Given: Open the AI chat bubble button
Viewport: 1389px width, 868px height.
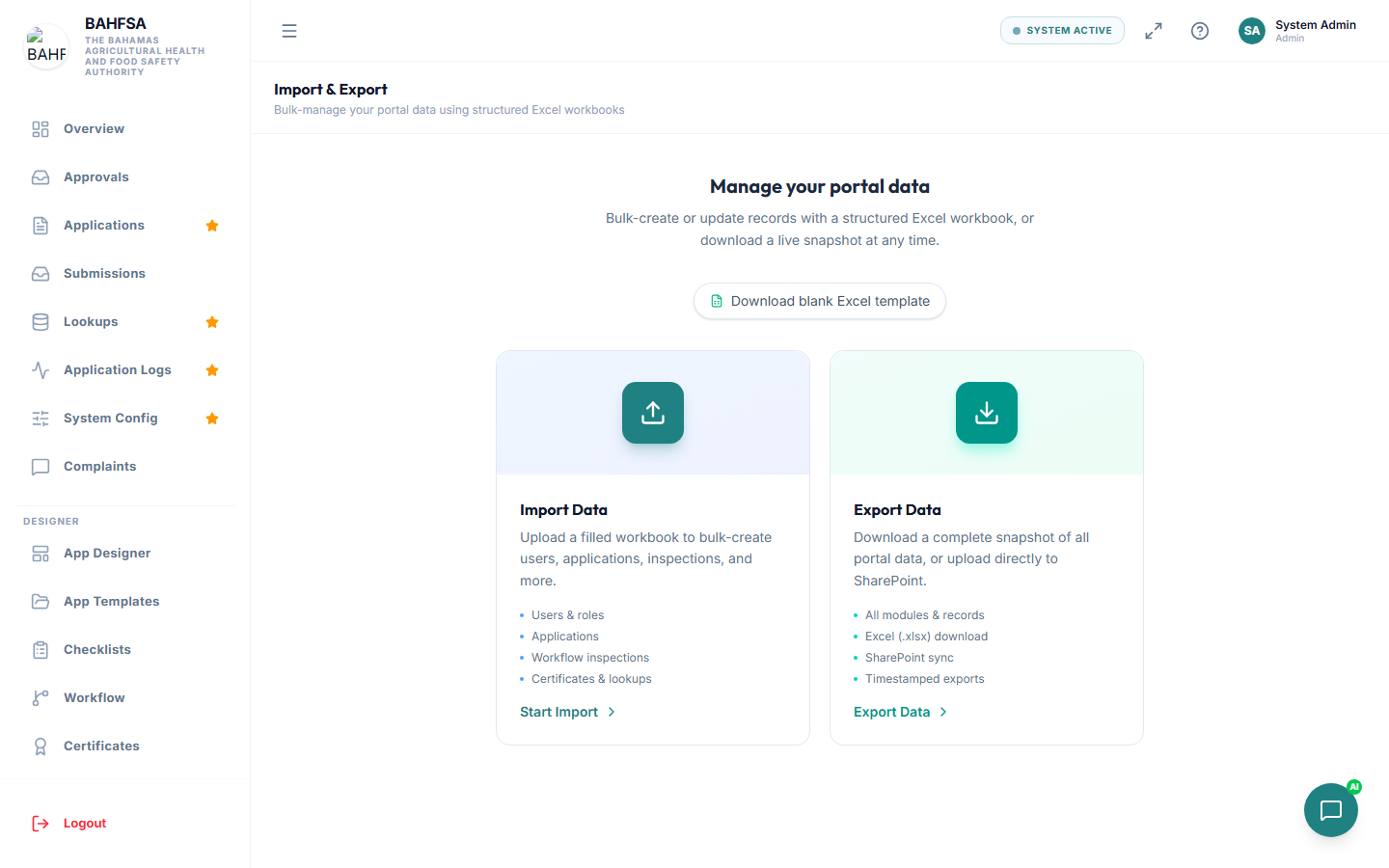Looking at the screenshot, I should [1331, 810].
